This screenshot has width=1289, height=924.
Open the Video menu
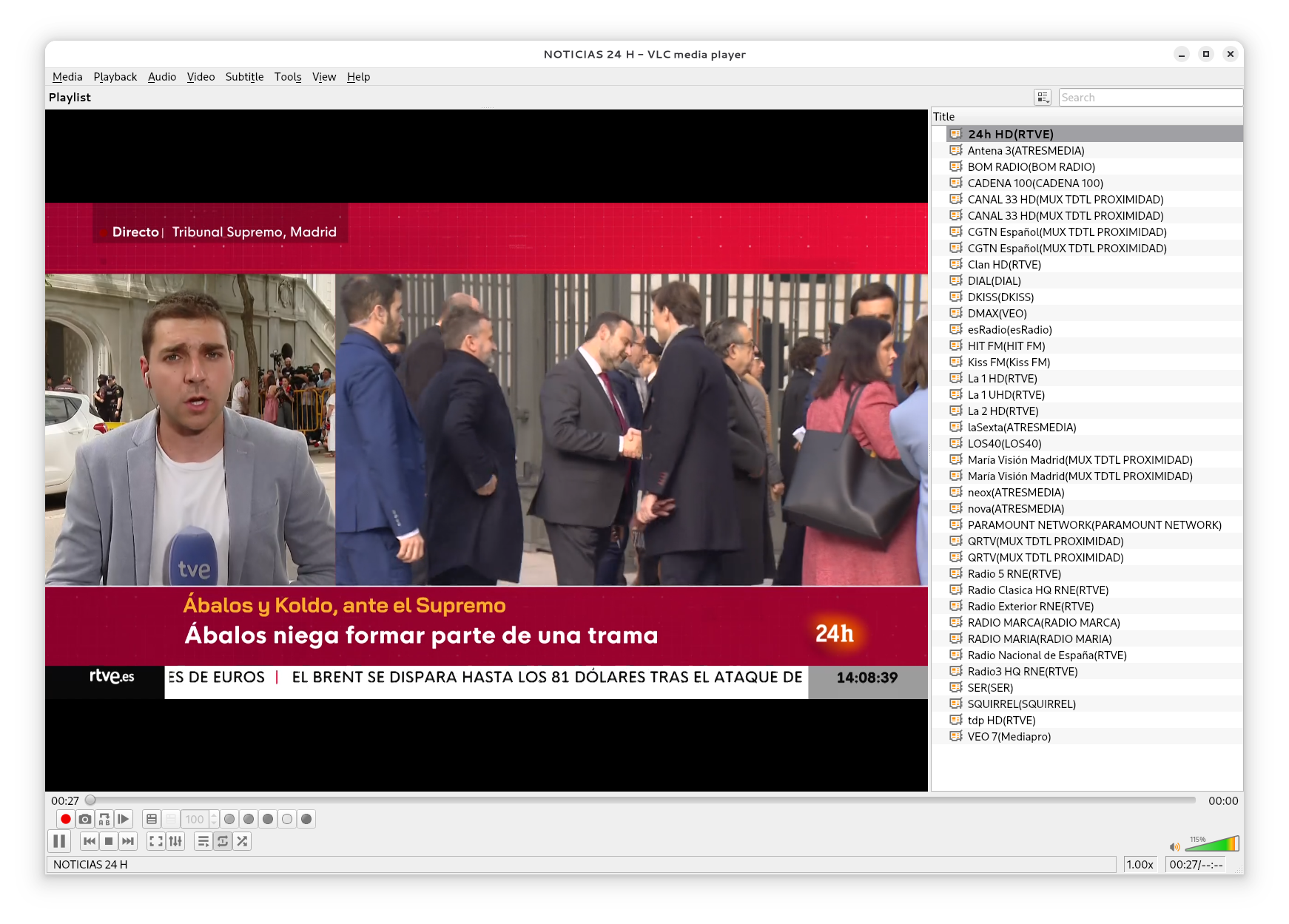(201, 77)
